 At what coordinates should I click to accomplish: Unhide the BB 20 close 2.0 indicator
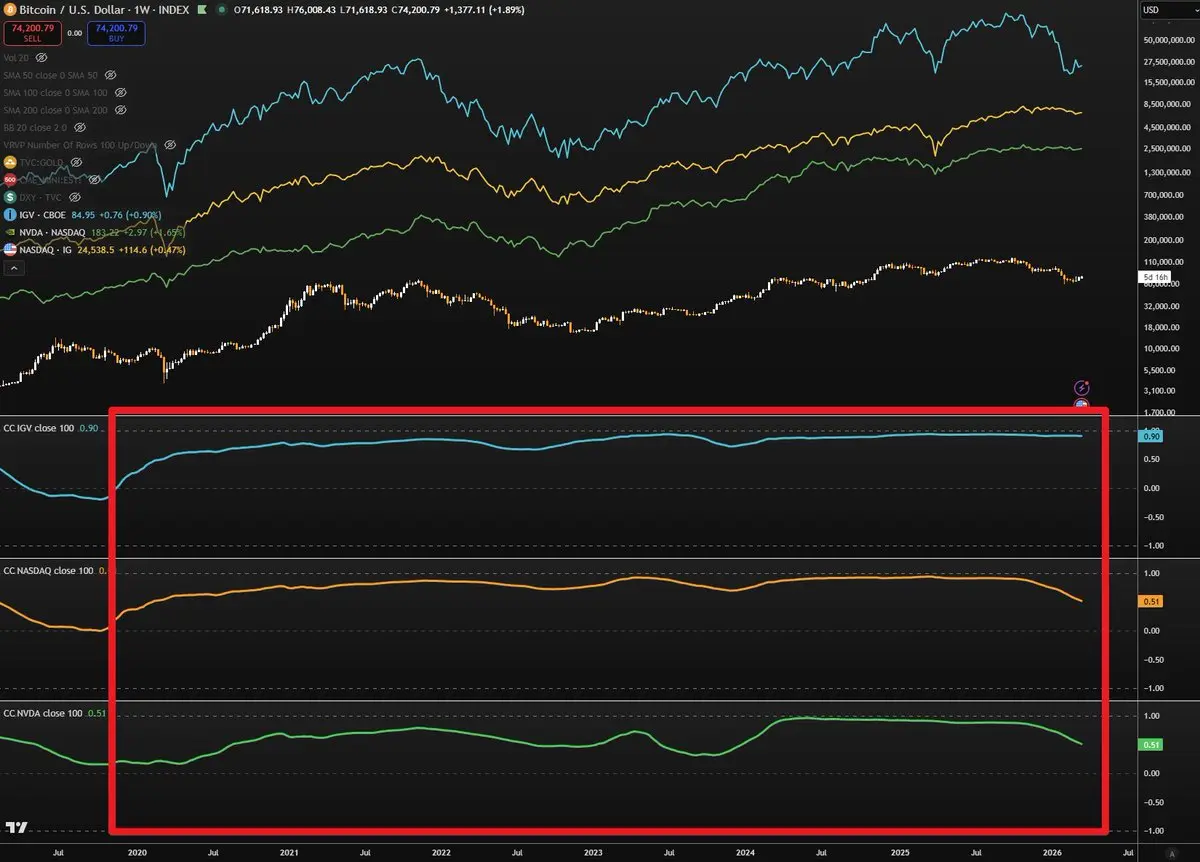pyautogui.click(x=80, y=128)
